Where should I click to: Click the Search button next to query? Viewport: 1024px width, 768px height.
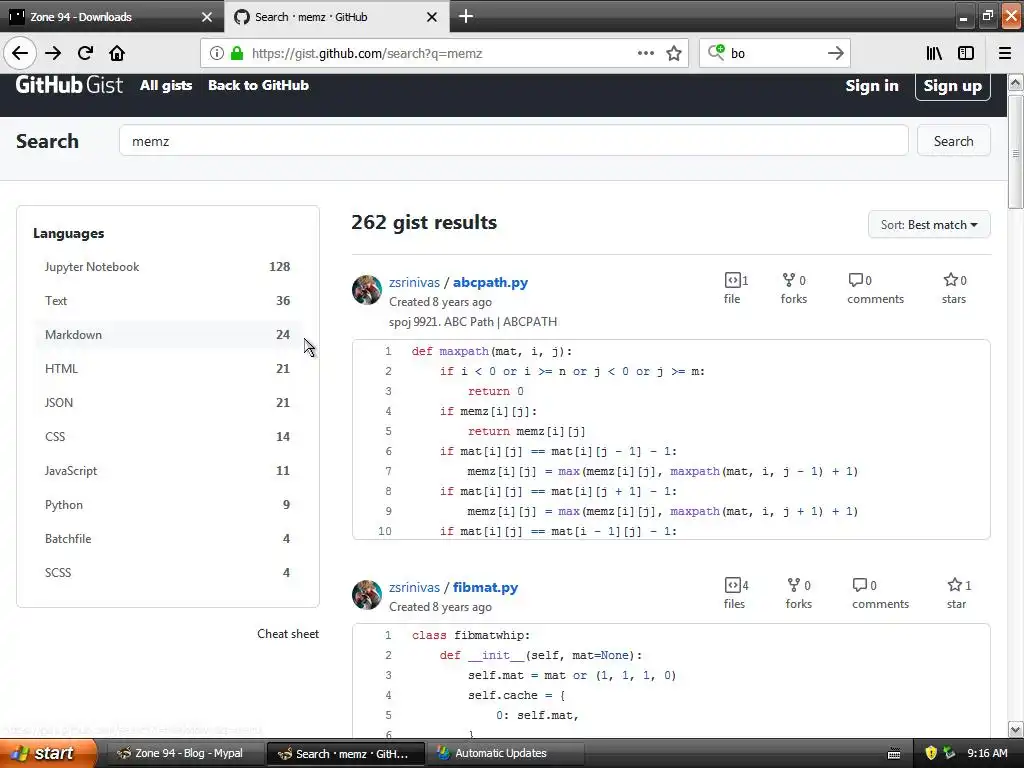point(953,141)
